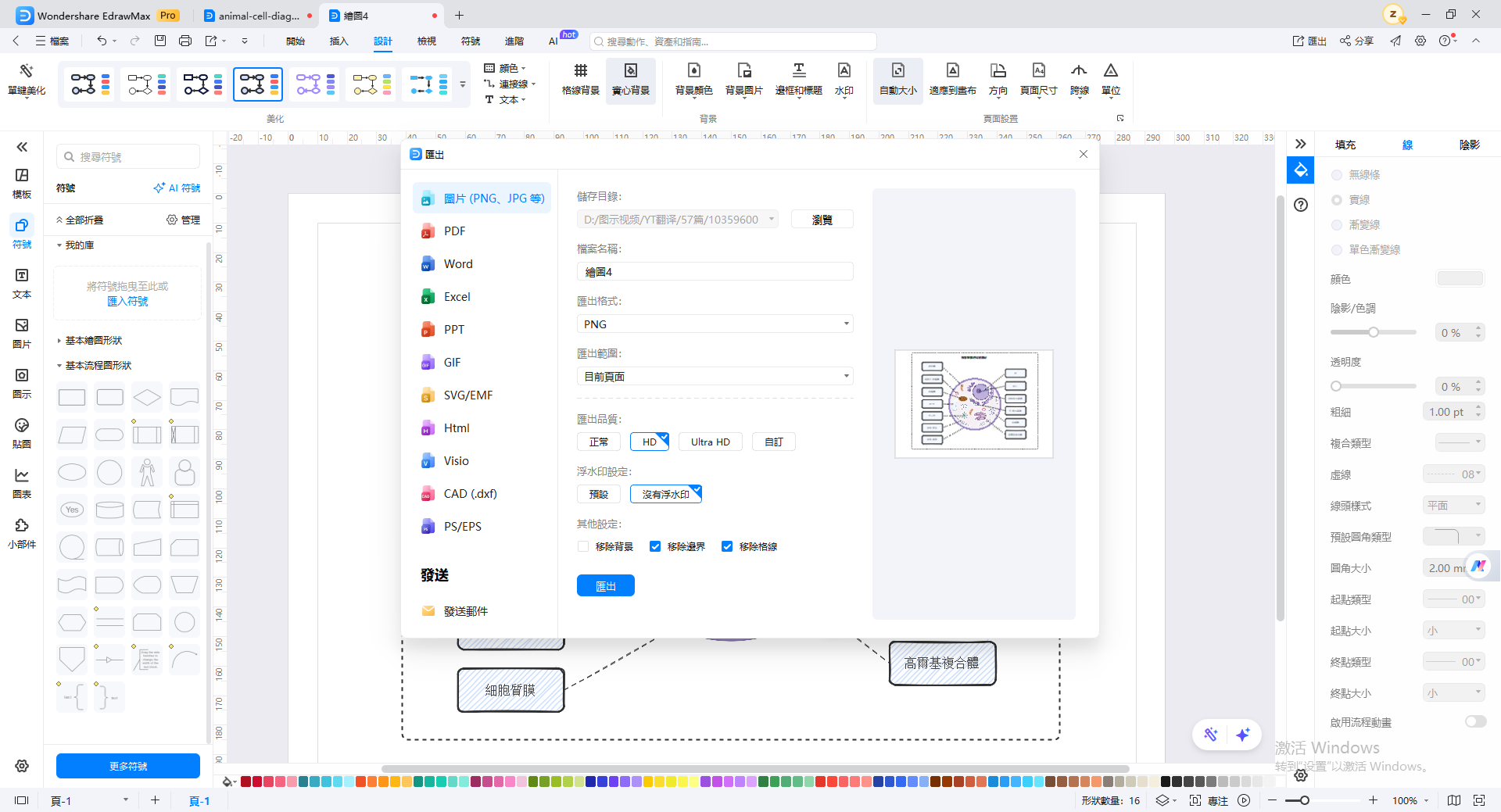1501x812 pixels.
Task: Switch to the 陰影 shadow panel tab
Action: (1470, 145)
